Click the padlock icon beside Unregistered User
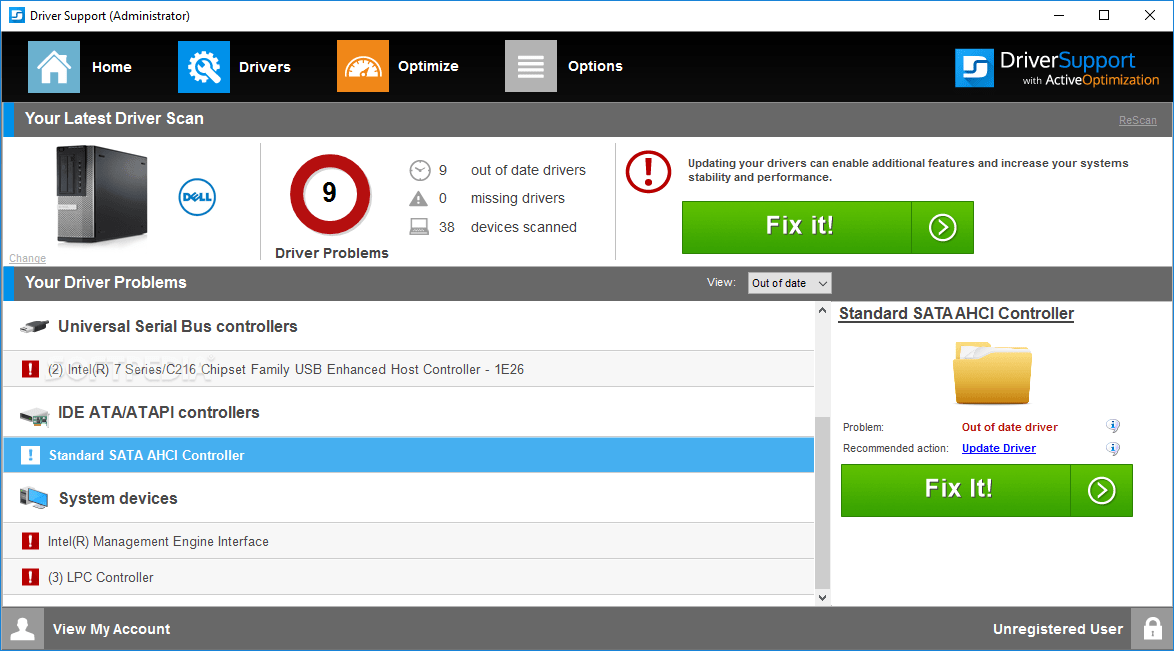 click(x=1153, y=629)
